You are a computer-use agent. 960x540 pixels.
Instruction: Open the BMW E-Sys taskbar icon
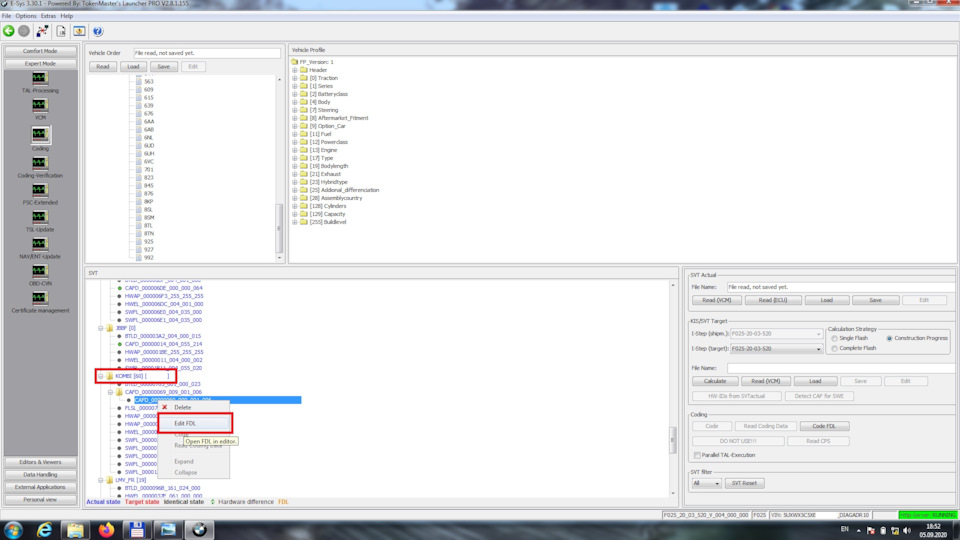point(199,530)
